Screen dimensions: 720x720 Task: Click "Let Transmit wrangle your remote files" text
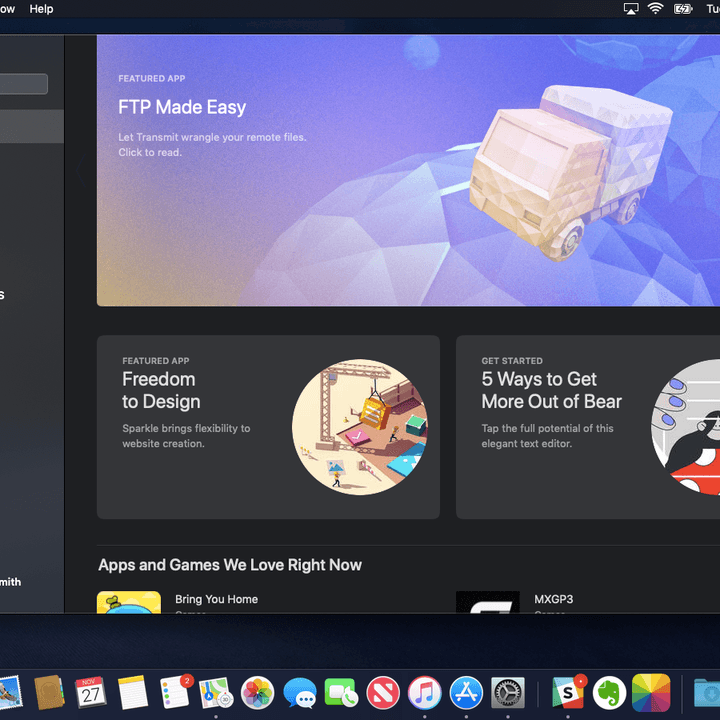pos(212,137)
